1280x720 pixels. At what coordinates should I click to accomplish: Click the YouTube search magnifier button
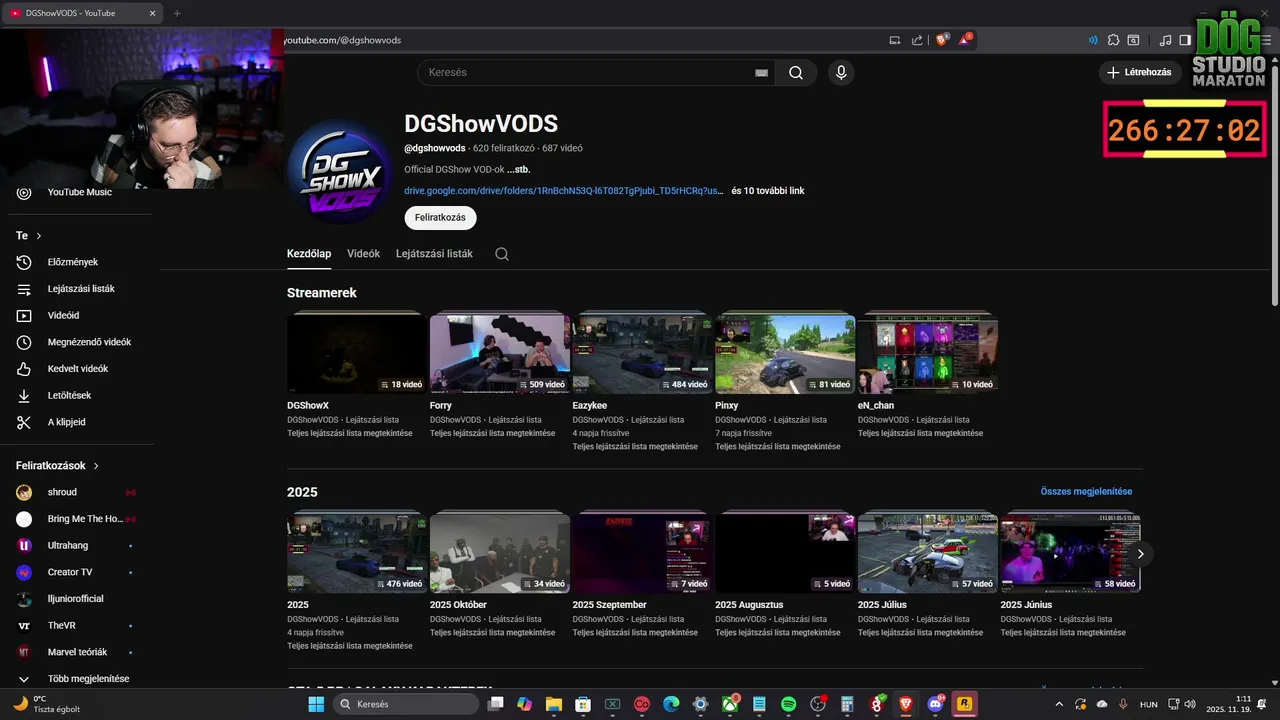(x=796, y=72)
